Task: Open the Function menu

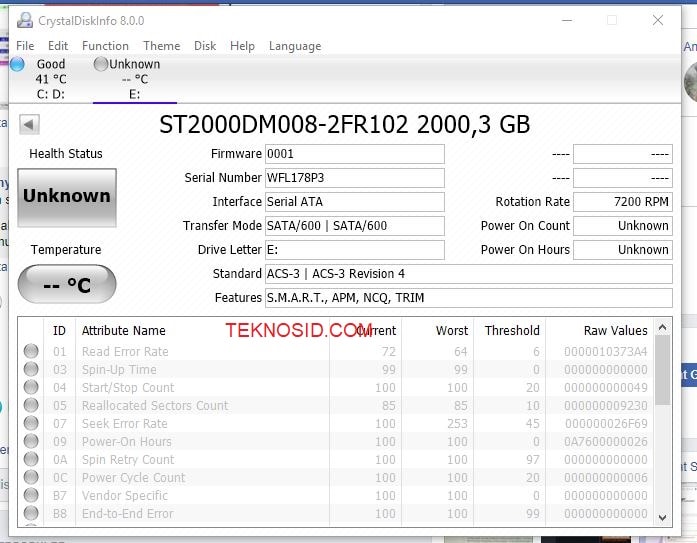Action: click(105, 46)
